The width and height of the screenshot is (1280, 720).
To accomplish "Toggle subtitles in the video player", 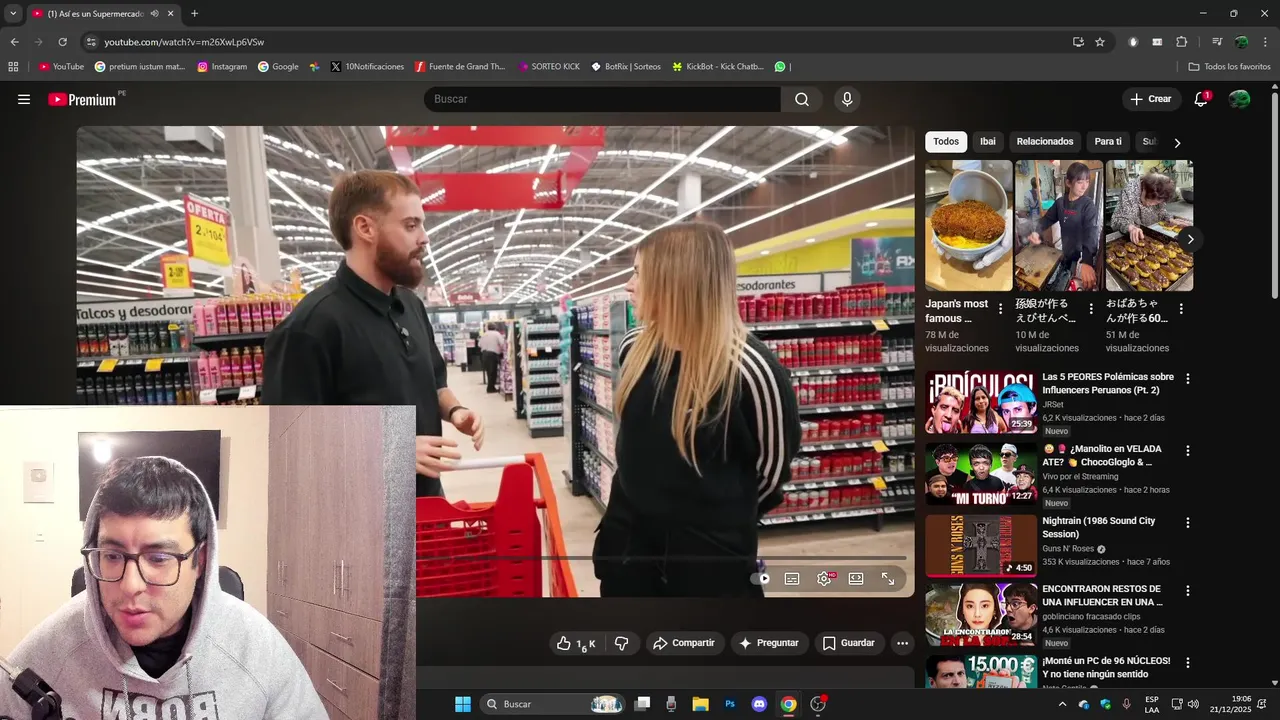I will [x=792, y=578].
